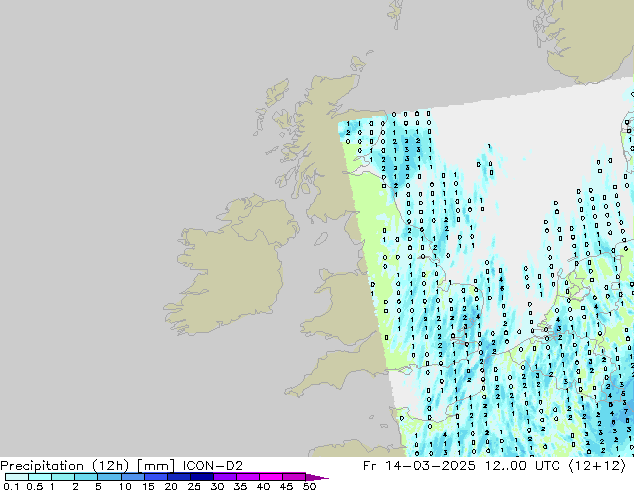Click the "ICON-D2" model name

click(x=213, y=466)
